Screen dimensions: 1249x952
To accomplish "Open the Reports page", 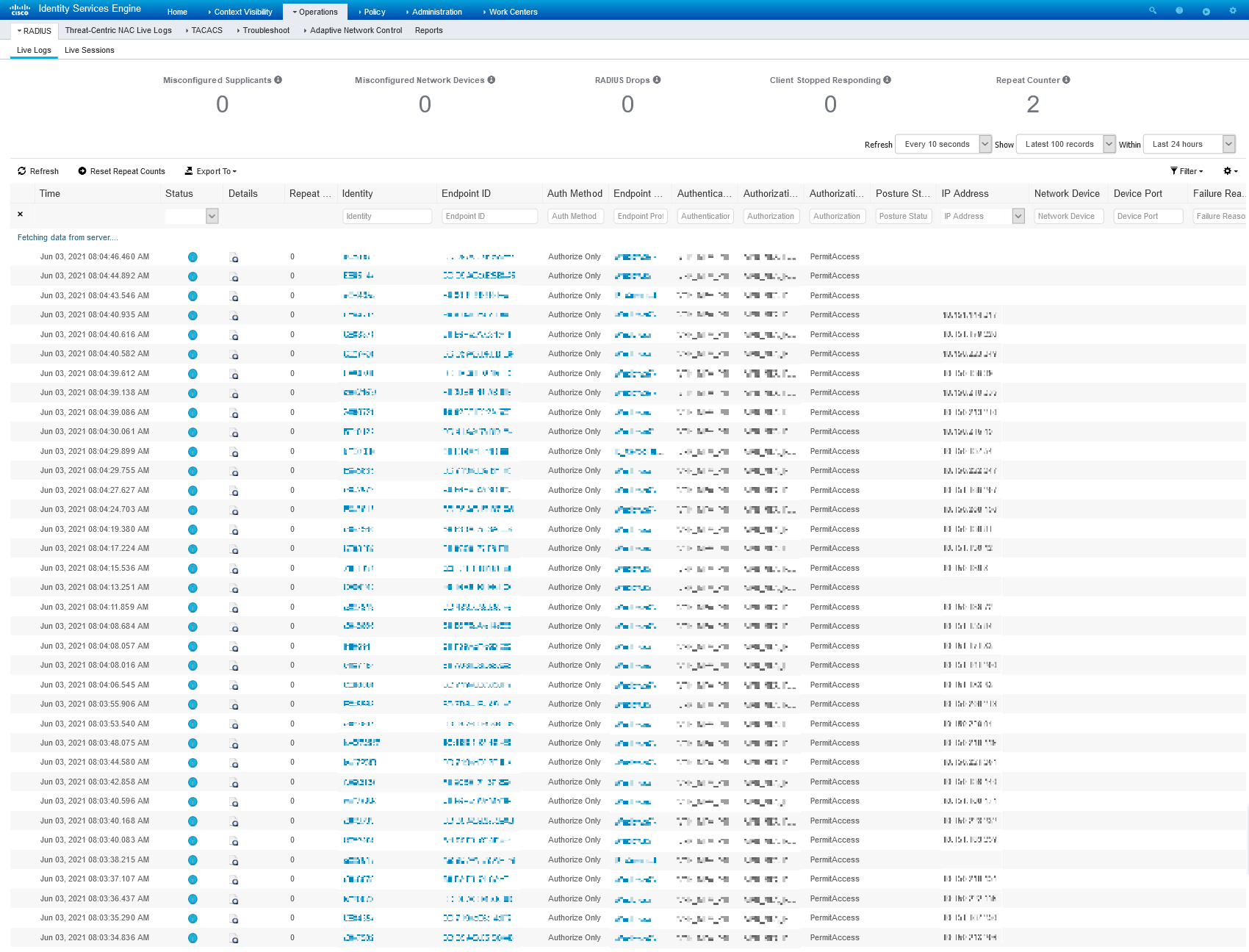I will click(x=428, y=30).
